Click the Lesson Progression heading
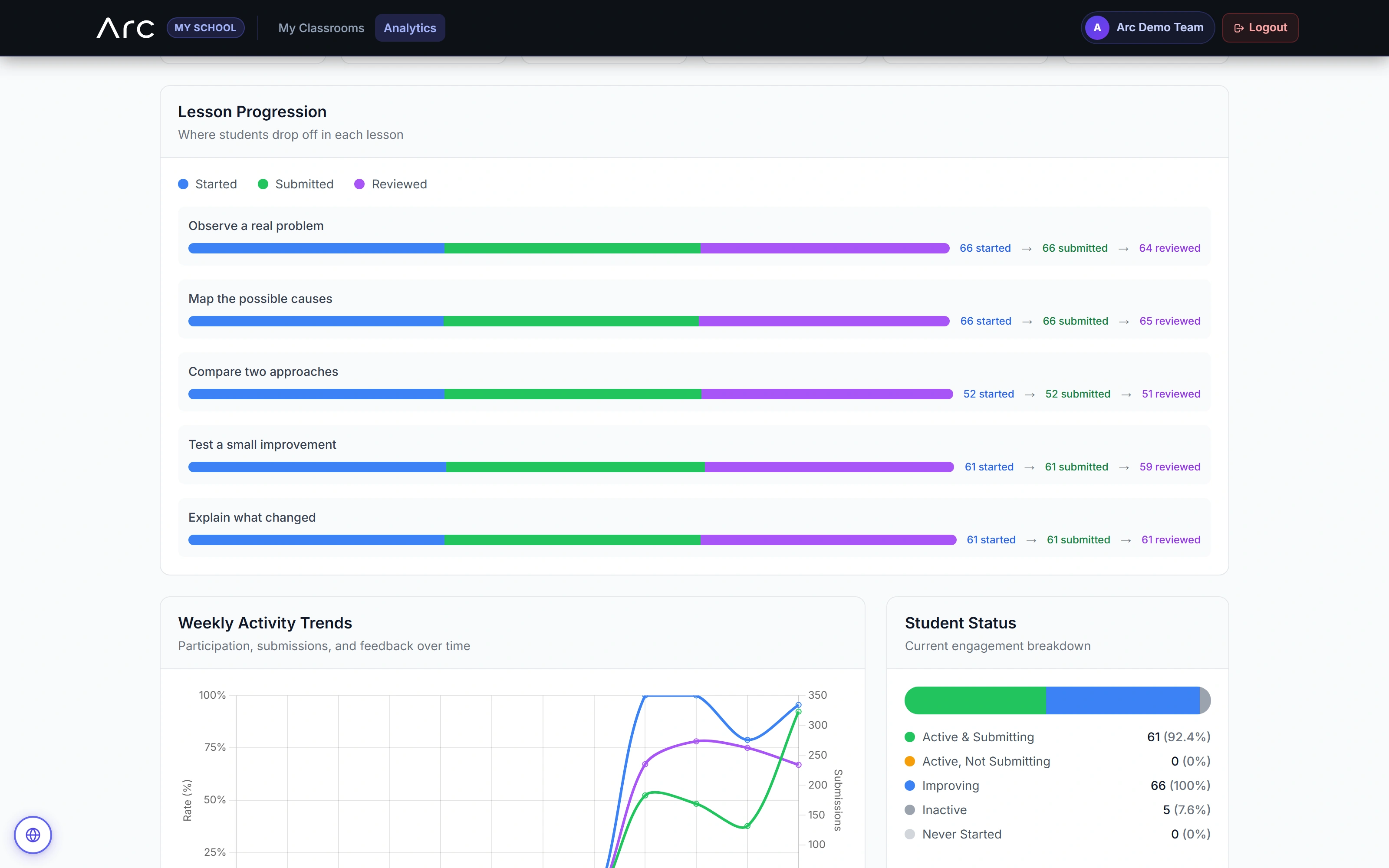 pos(252,112)
